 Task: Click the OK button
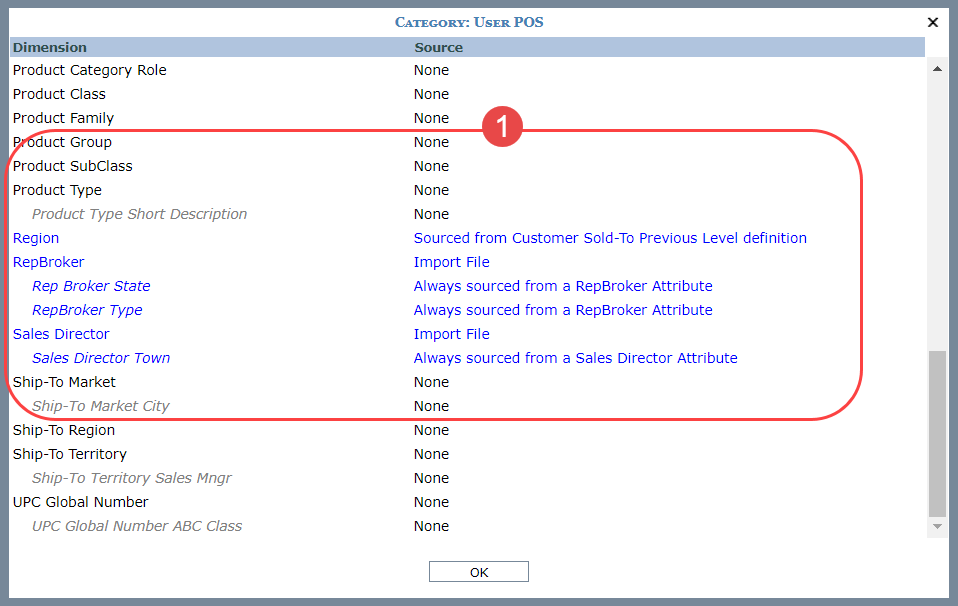[478, 572]
